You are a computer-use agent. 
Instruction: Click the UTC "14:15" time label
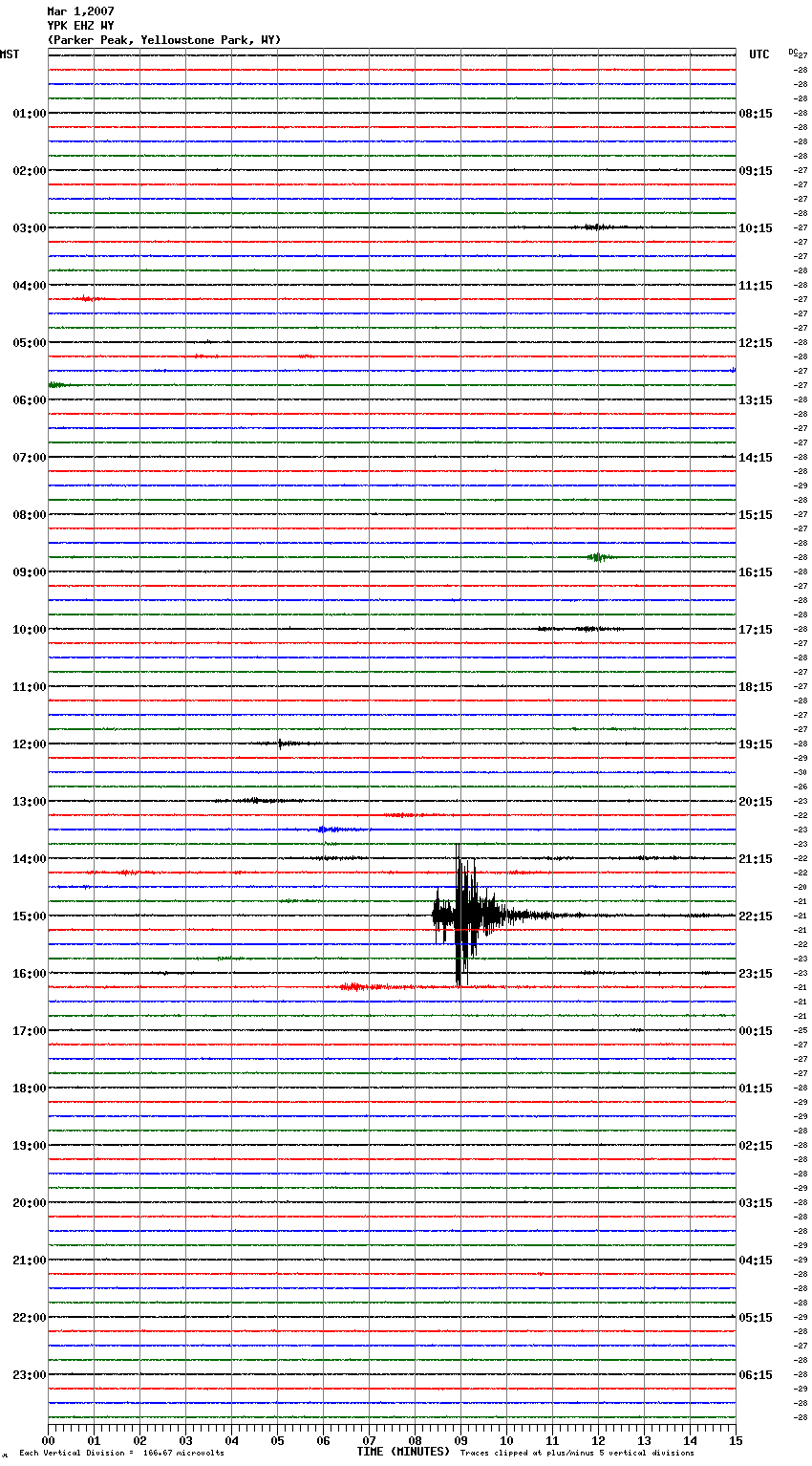pos(756,458)
